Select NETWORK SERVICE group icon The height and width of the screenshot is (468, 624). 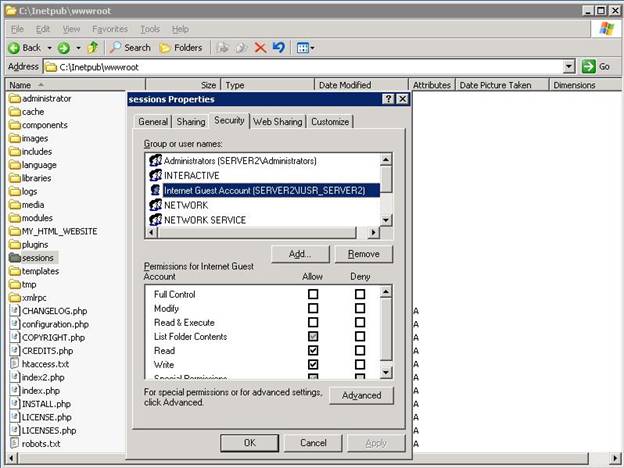coord(155,220)
